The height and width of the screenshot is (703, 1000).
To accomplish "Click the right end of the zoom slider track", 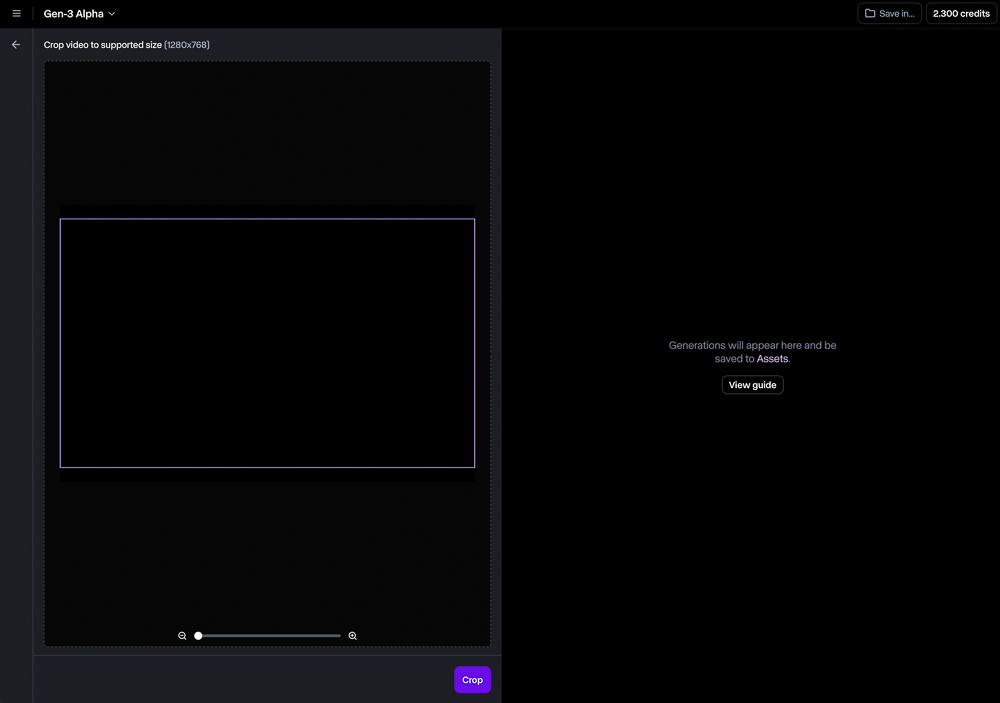I will point(339,636).
